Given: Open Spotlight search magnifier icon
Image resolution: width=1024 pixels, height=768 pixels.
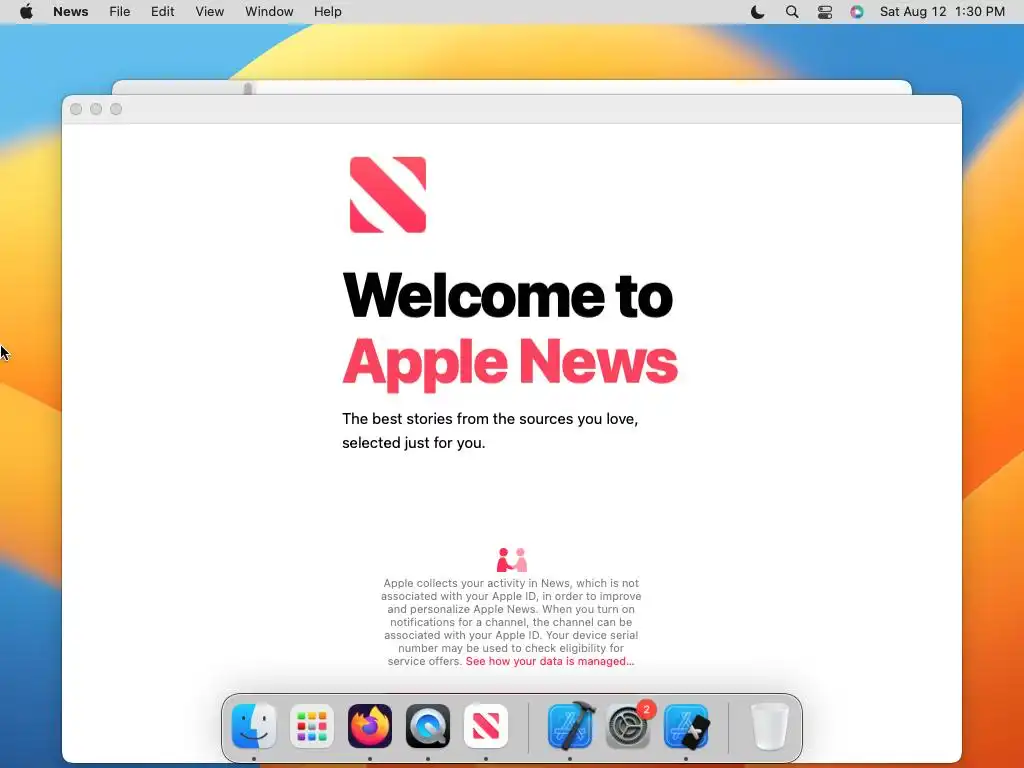Looking at the screenshot, I should 792,12.
